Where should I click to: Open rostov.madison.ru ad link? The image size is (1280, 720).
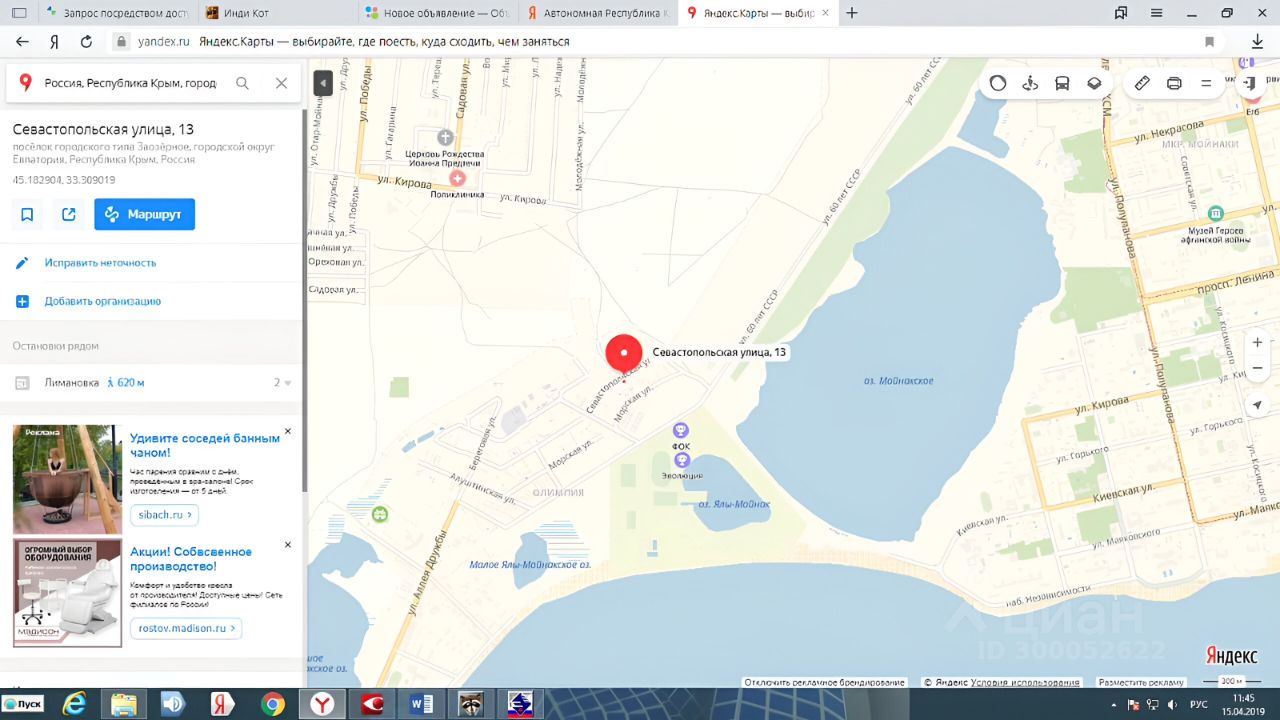tap(186, 629)
